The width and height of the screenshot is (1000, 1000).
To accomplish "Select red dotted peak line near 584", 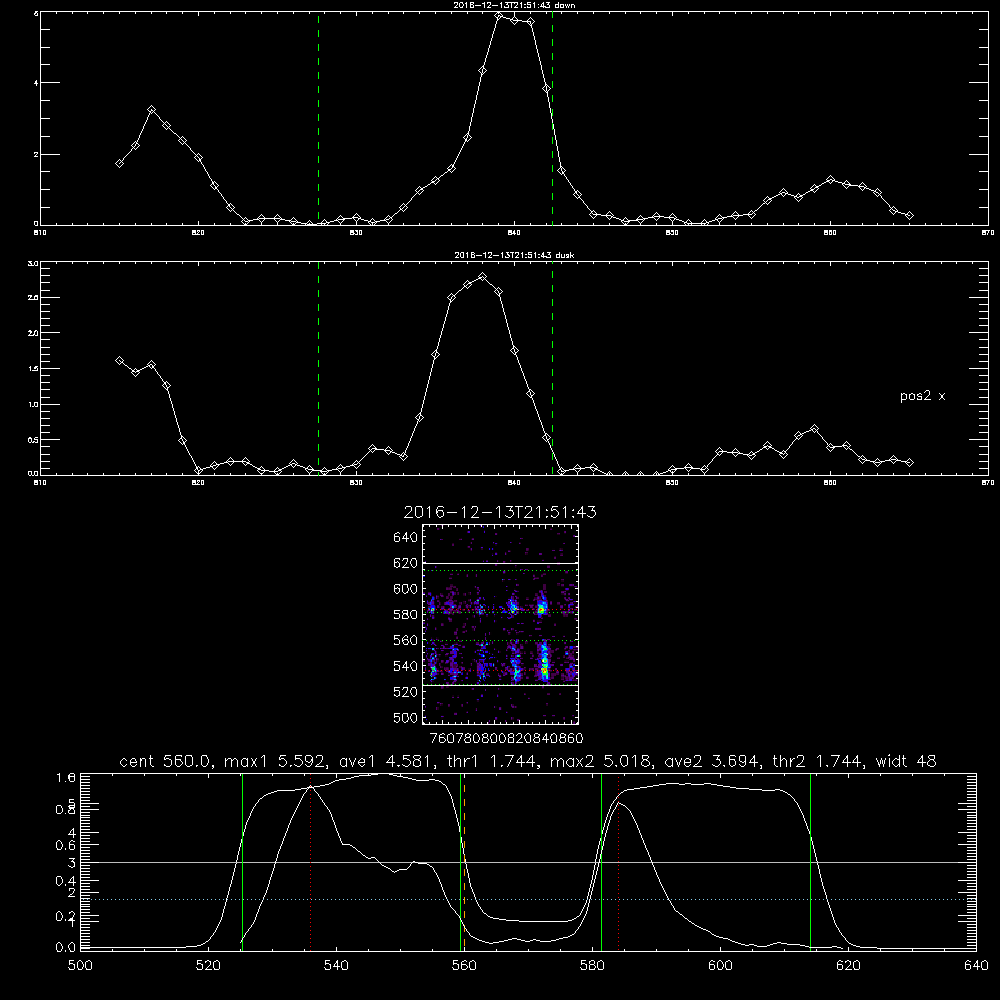I will tap(619, 861).
